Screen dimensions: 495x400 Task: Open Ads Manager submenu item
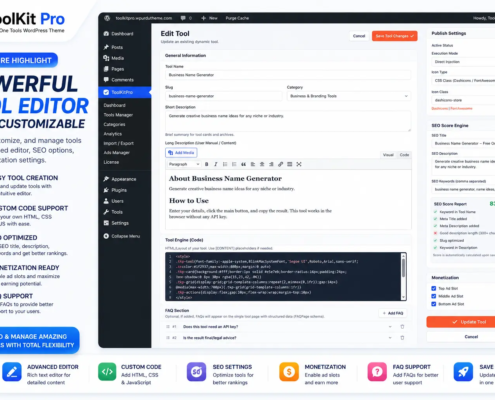[x=116, y=153]
